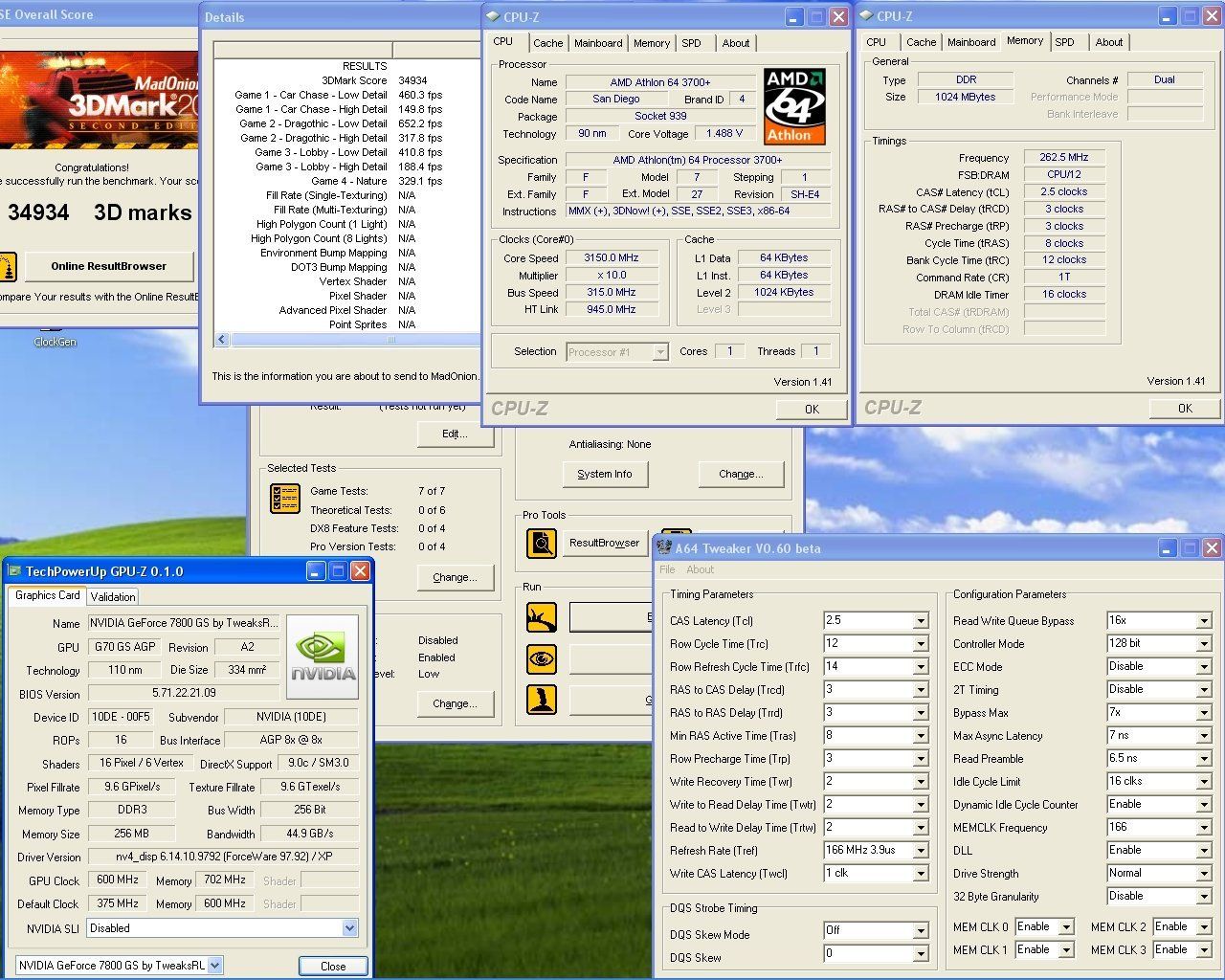Viewport: 1225px width, 980px height.
Task: Open the GPU selector dropdown at the bottom of GPU-Z
Action: click(x=215, y=966)
